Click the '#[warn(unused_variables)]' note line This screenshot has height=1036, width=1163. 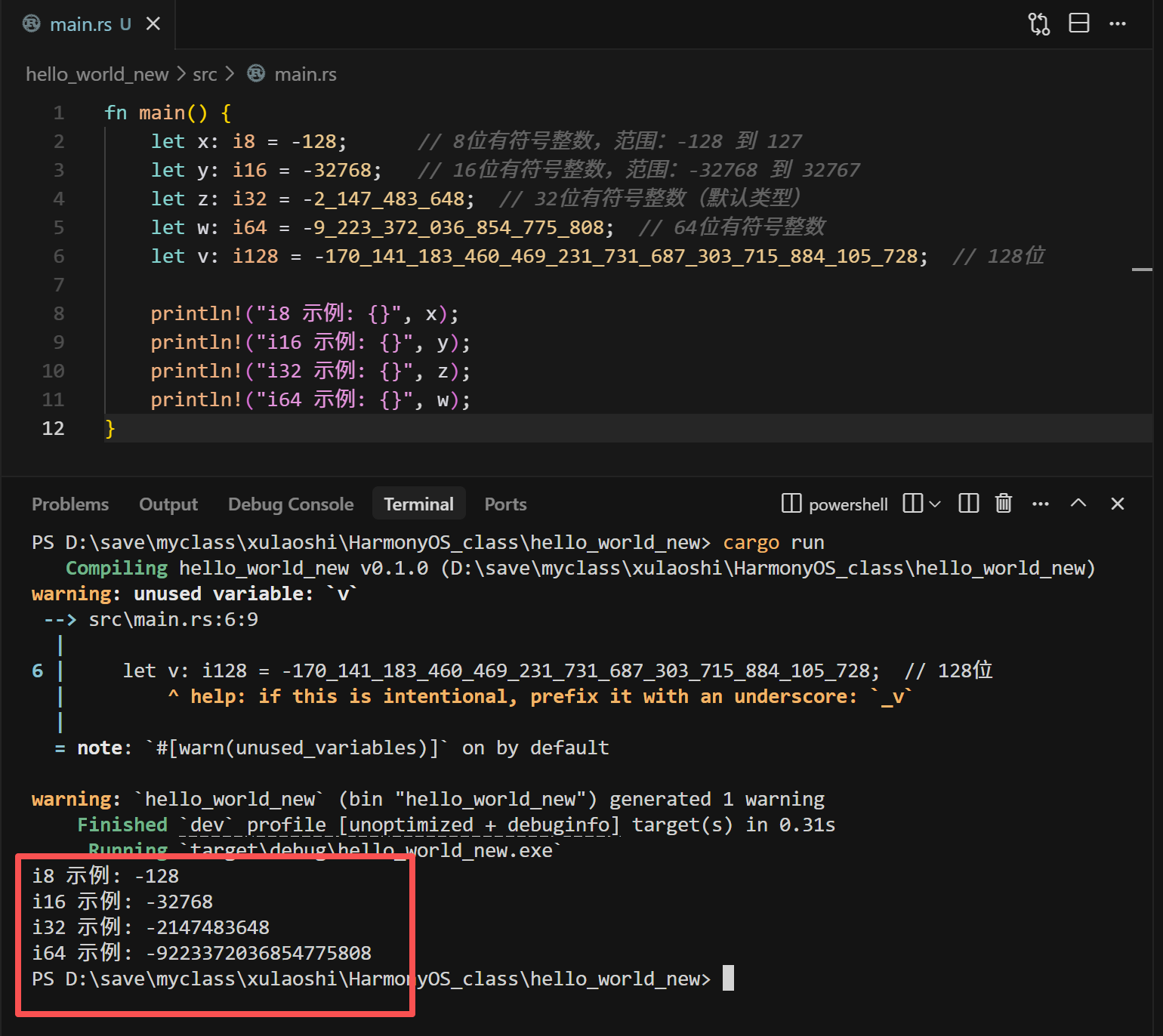[x=332, y=748]
